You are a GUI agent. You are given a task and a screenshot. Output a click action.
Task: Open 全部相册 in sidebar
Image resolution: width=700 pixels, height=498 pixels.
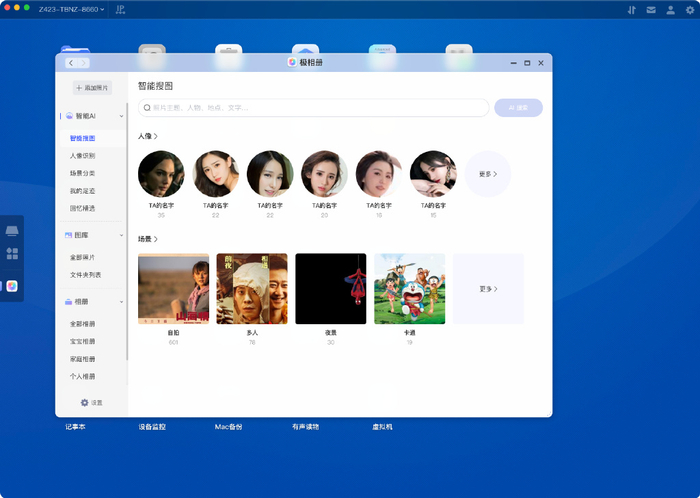coord(83,324)
